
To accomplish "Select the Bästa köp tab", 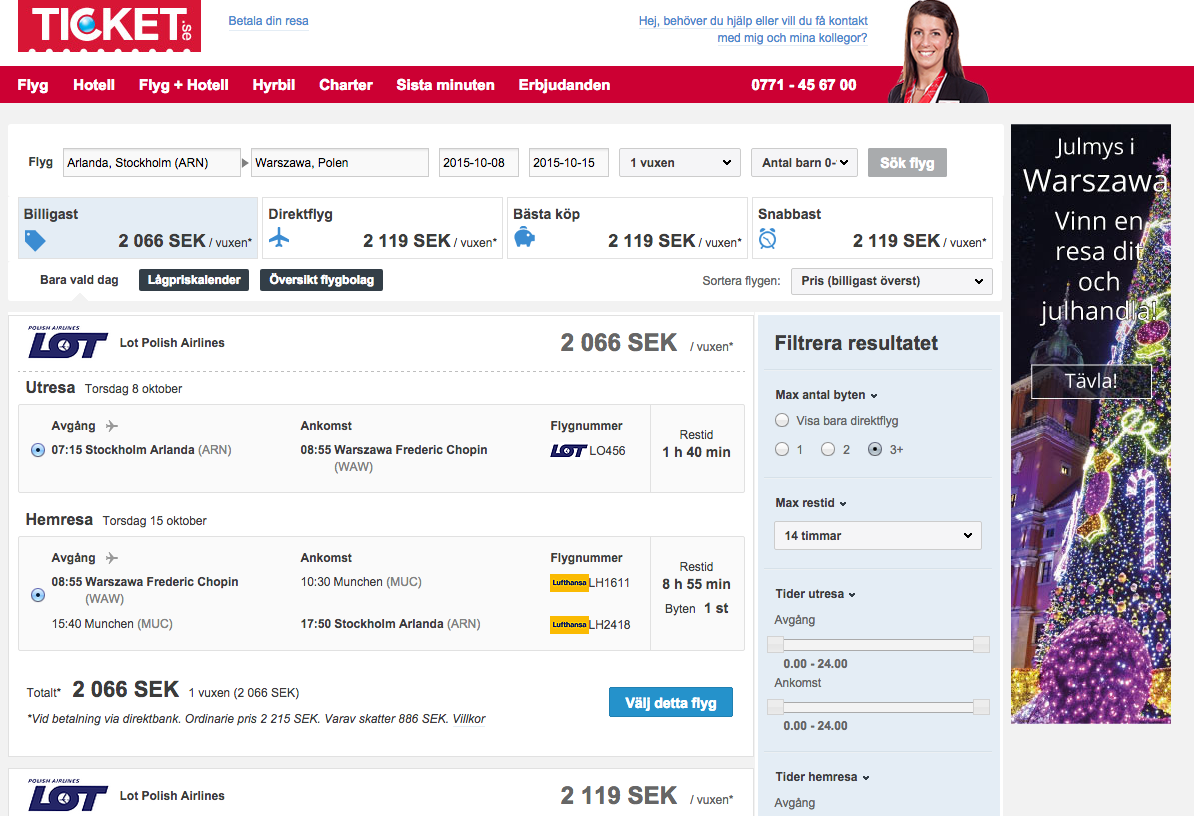I will coord(627,228).
